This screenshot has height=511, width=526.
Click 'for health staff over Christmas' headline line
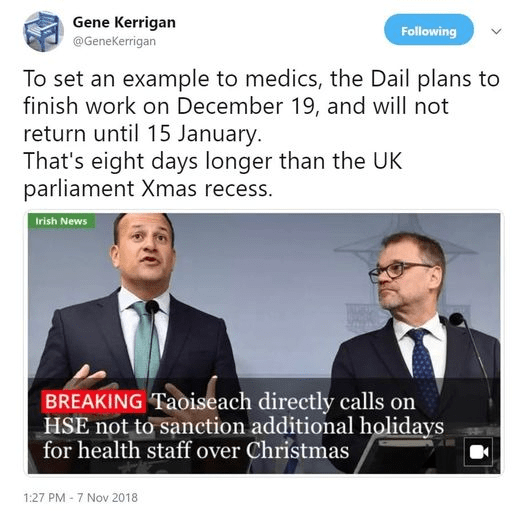coord(196,450)
